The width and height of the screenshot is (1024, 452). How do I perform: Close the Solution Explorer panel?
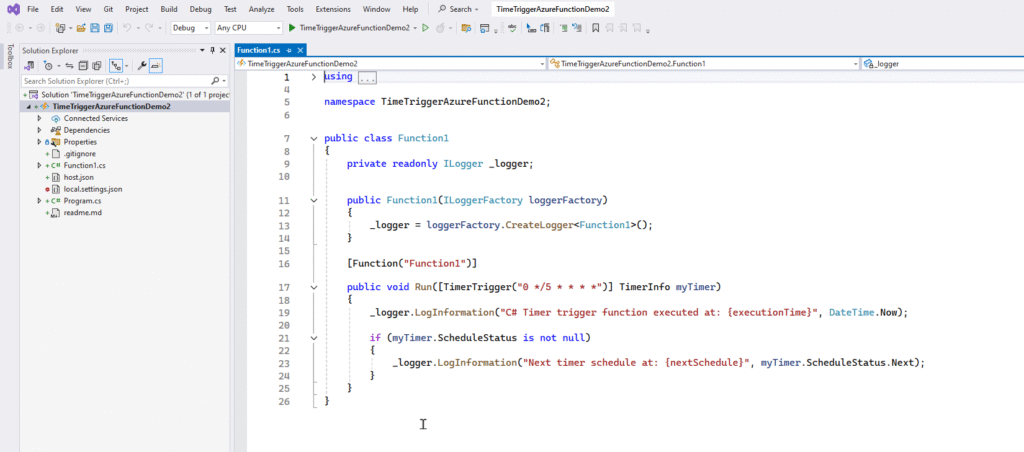[223, 50]
